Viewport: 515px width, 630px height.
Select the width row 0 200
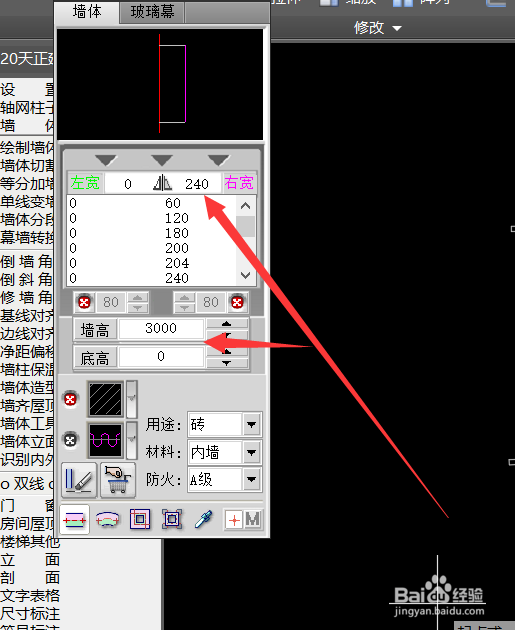point(152,248)
